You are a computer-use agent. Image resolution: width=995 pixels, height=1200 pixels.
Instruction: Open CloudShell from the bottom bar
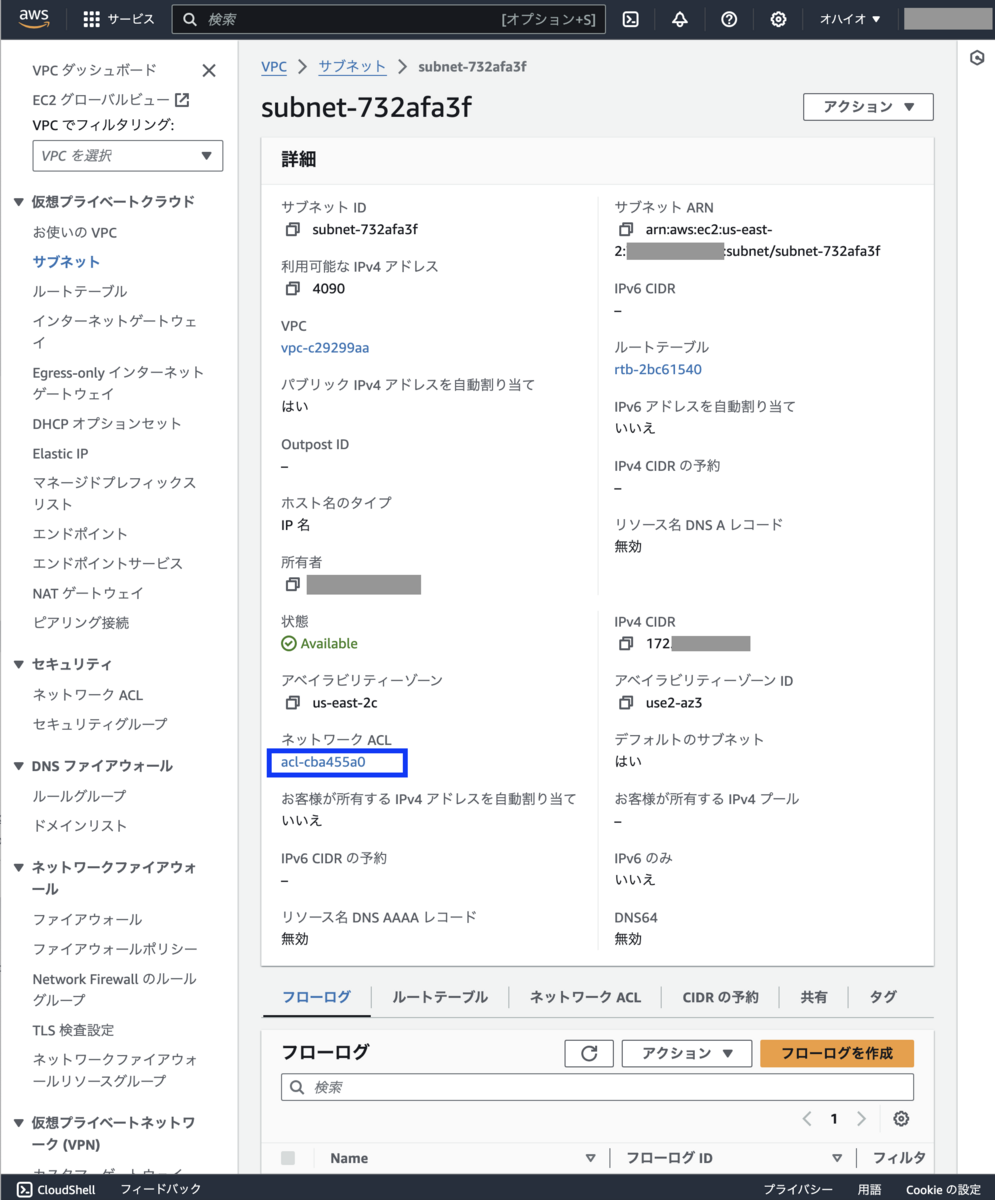(56, 1189)
